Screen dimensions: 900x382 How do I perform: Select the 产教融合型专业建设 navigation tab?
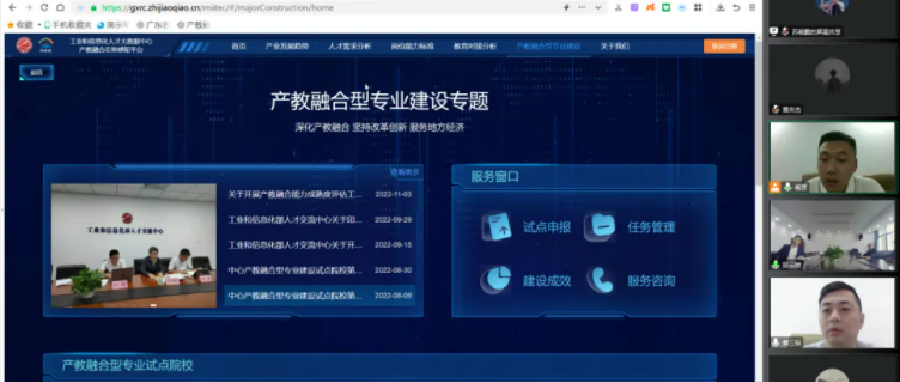coord(548,46)
